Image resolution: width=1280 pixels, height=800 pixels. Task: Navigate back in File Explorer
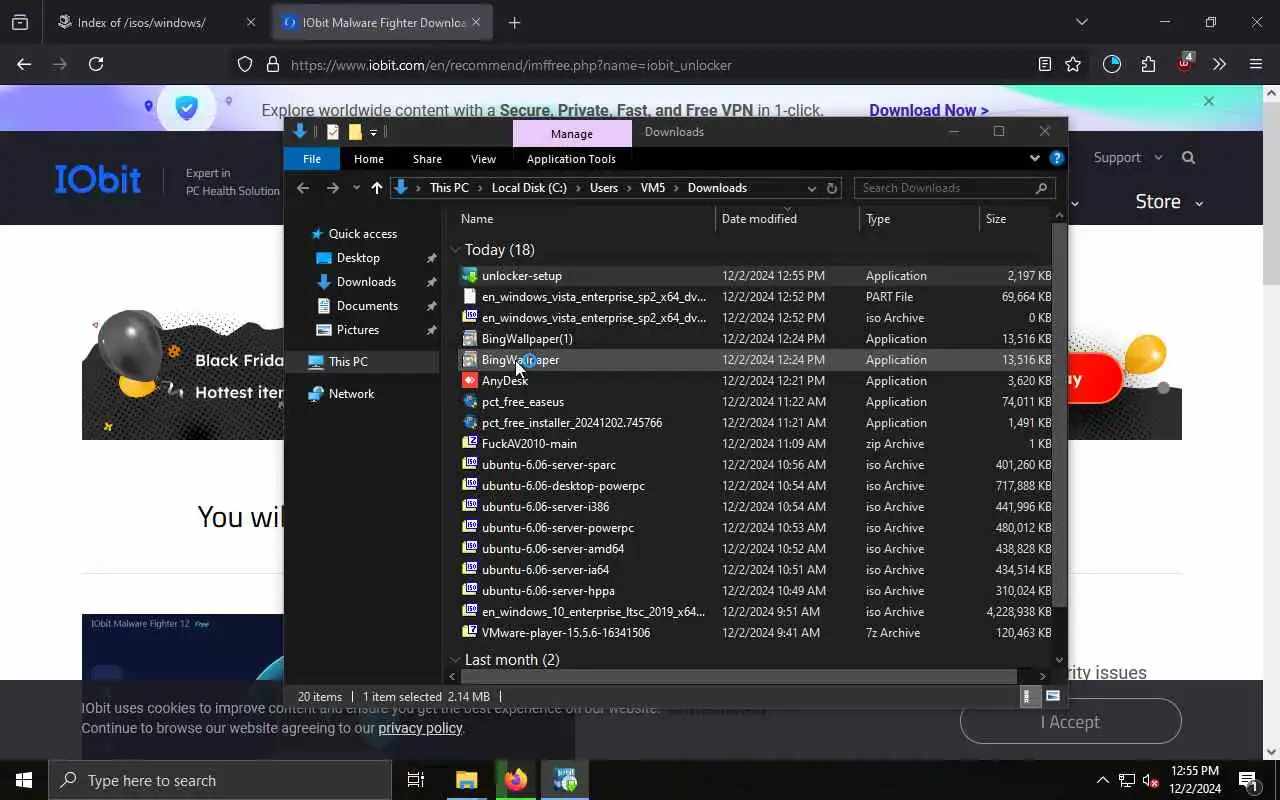(303, 188)
